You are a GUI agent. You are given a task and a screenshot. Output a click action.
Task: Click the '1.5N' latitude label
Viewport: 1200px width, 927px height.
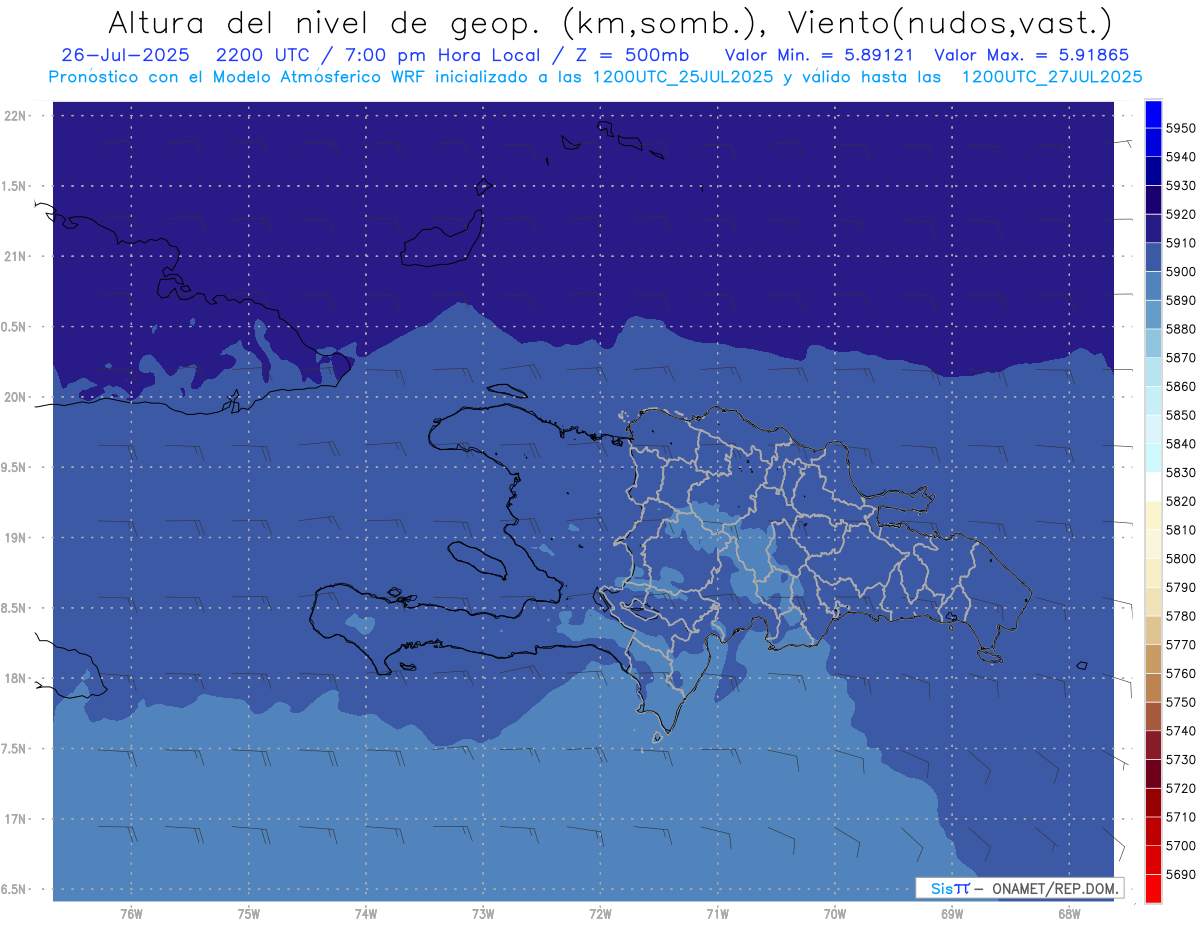pos(16,186)
